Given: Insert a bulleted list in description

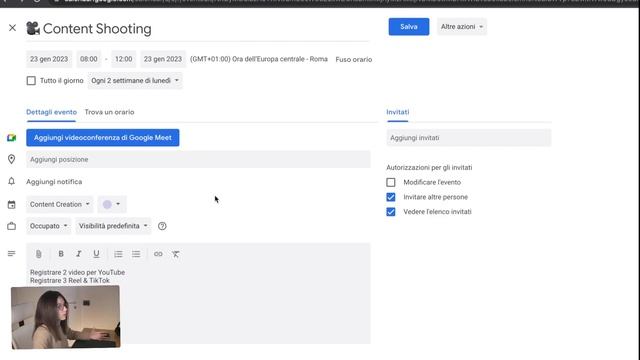Looking at the screenshot, I should pos(136,254).
